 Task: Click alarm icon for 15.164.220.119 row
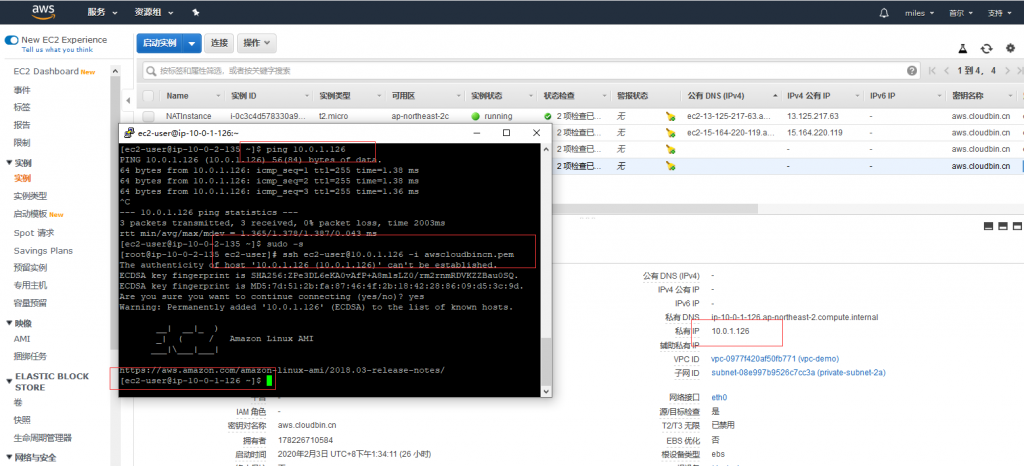pyautogui.click(x=670, y=132)
